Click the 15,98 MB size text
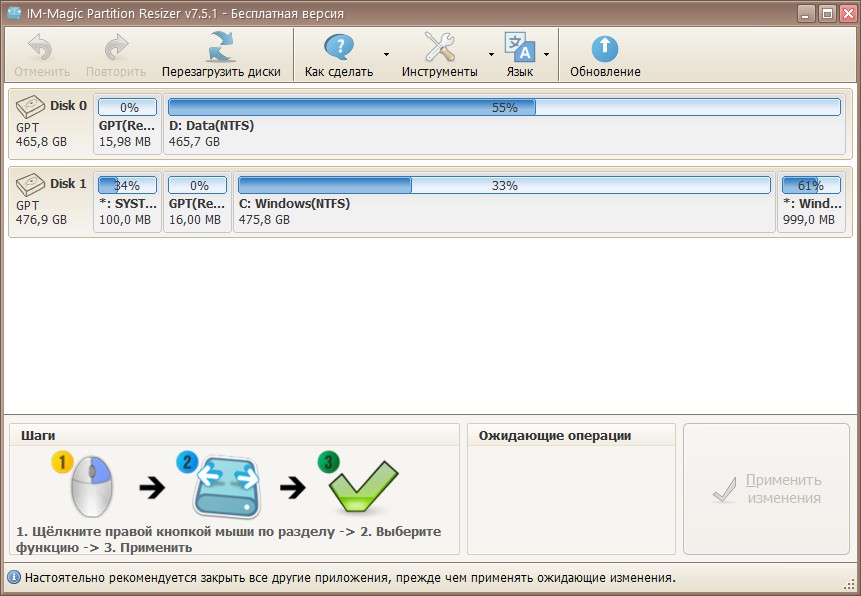The image size is (861, 596). 125,142
